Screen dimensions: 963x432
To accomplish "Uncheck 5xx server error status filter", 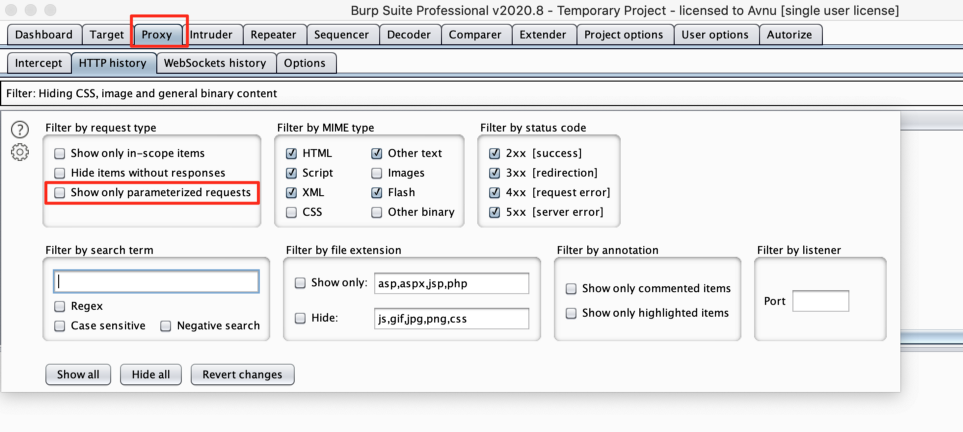I will click(x=494, y=213).
